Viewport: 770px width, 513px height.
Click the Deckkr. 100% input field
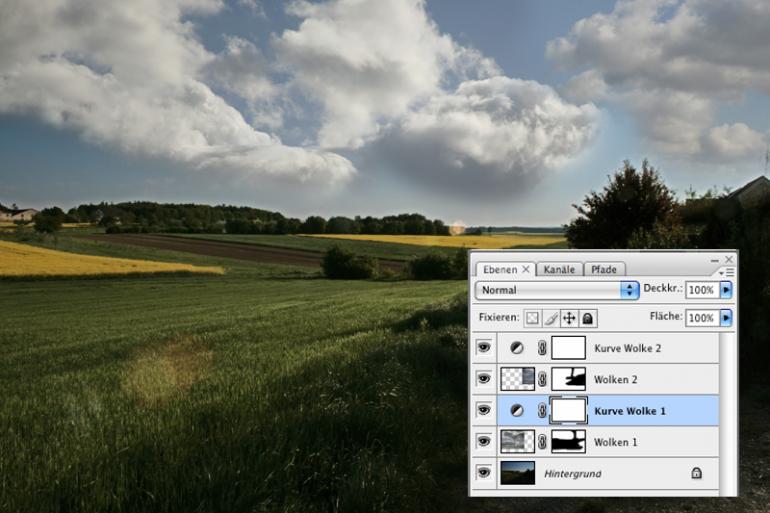(x=702, y=290)
